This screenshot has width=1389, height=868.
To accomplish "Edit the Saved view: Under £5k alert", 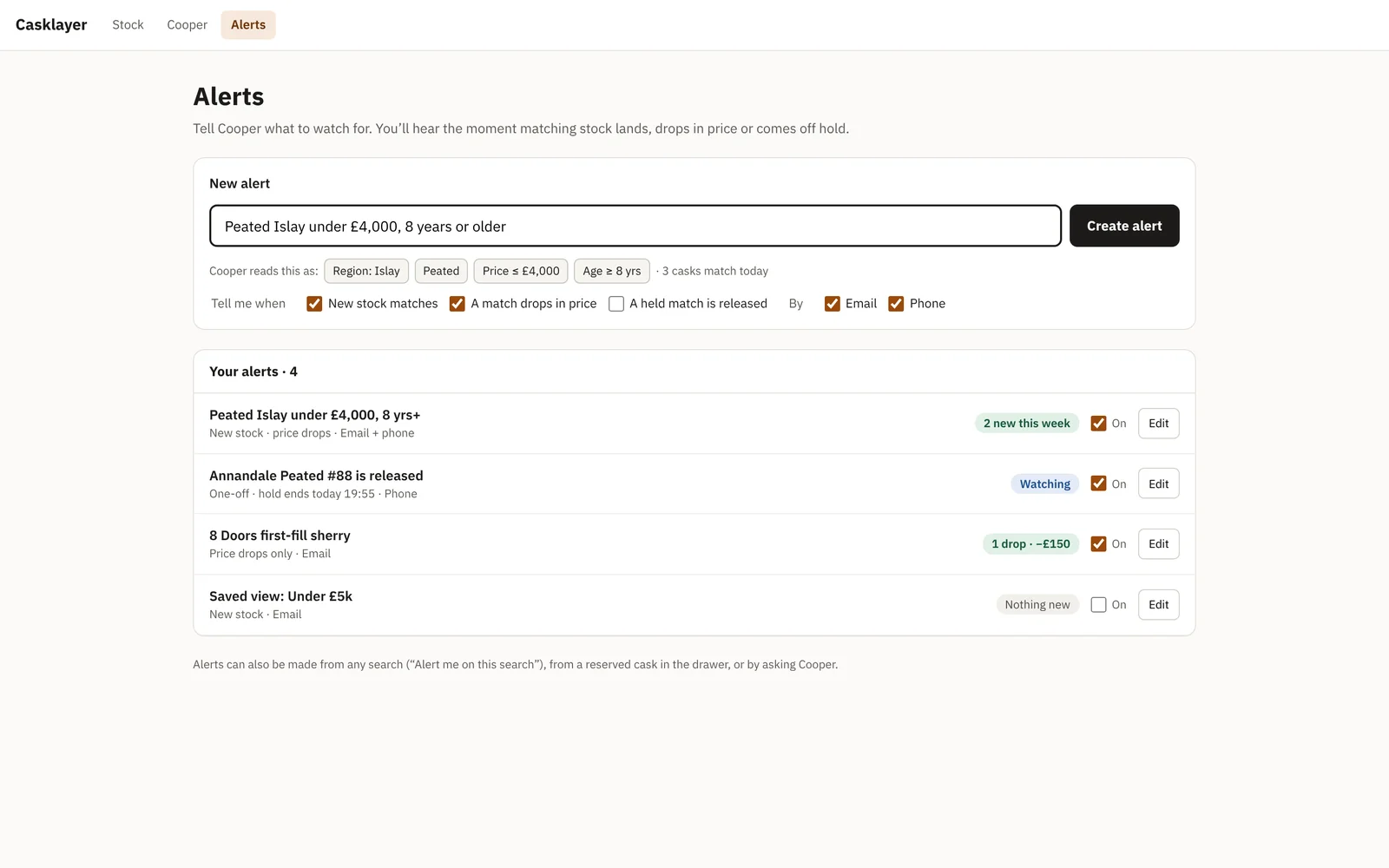I will tap(1158, 605).
